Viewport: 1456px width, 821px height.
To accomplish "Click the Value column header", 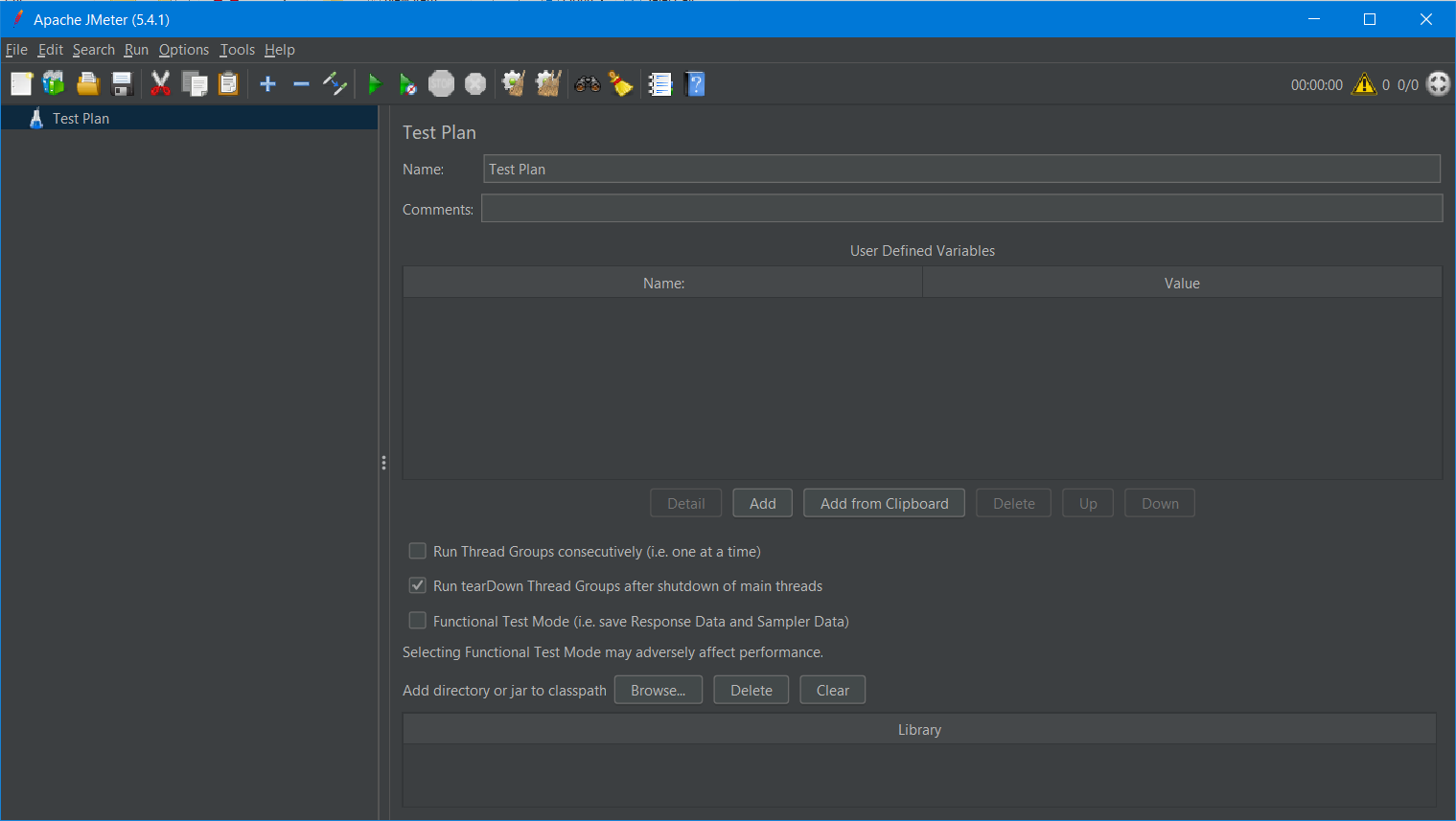I will (1182, 283).
